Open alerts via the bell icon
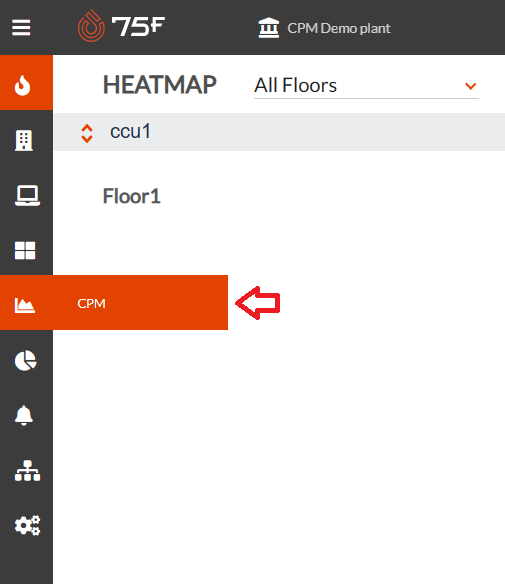 coord(24,415)
